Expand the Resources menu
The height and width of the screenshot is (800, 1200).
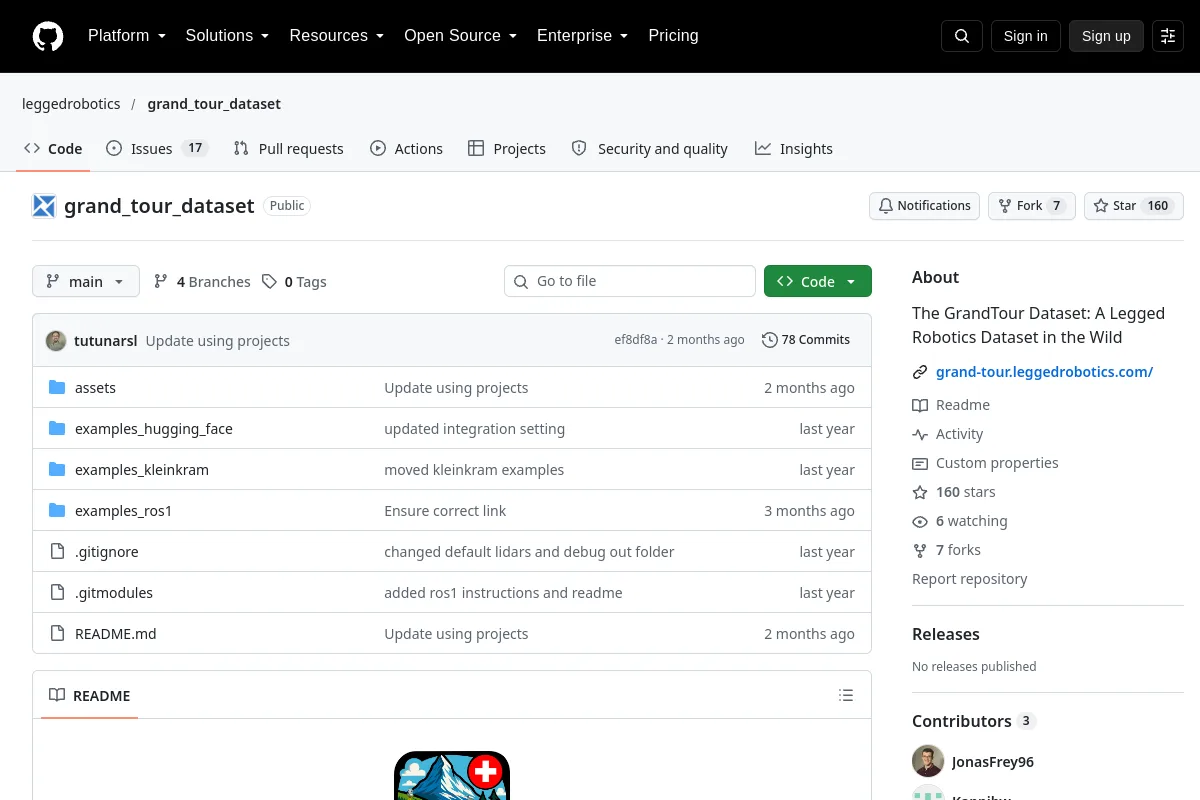[336, 36]
